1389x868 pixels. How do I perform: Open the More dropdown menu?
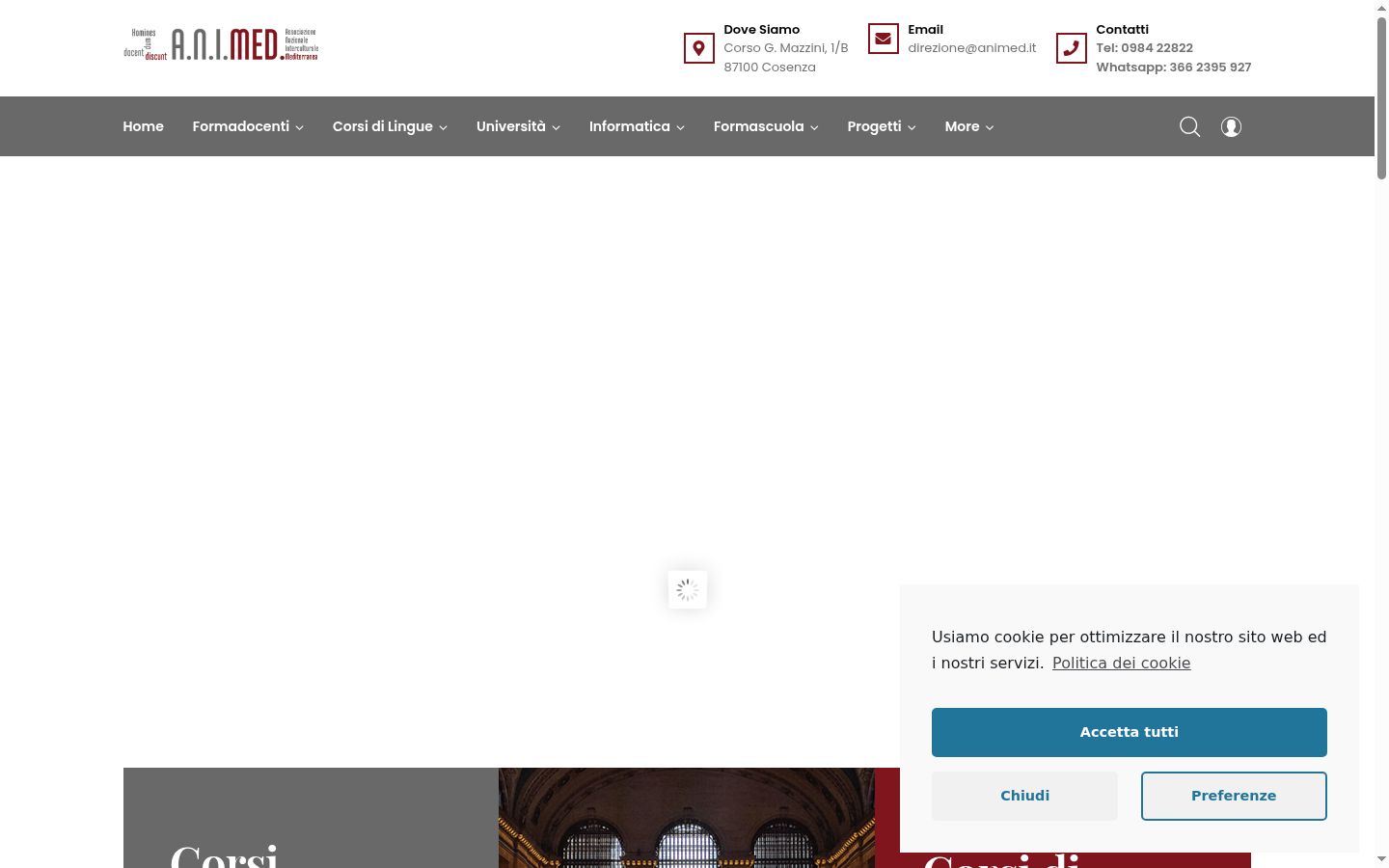[969, 126]
